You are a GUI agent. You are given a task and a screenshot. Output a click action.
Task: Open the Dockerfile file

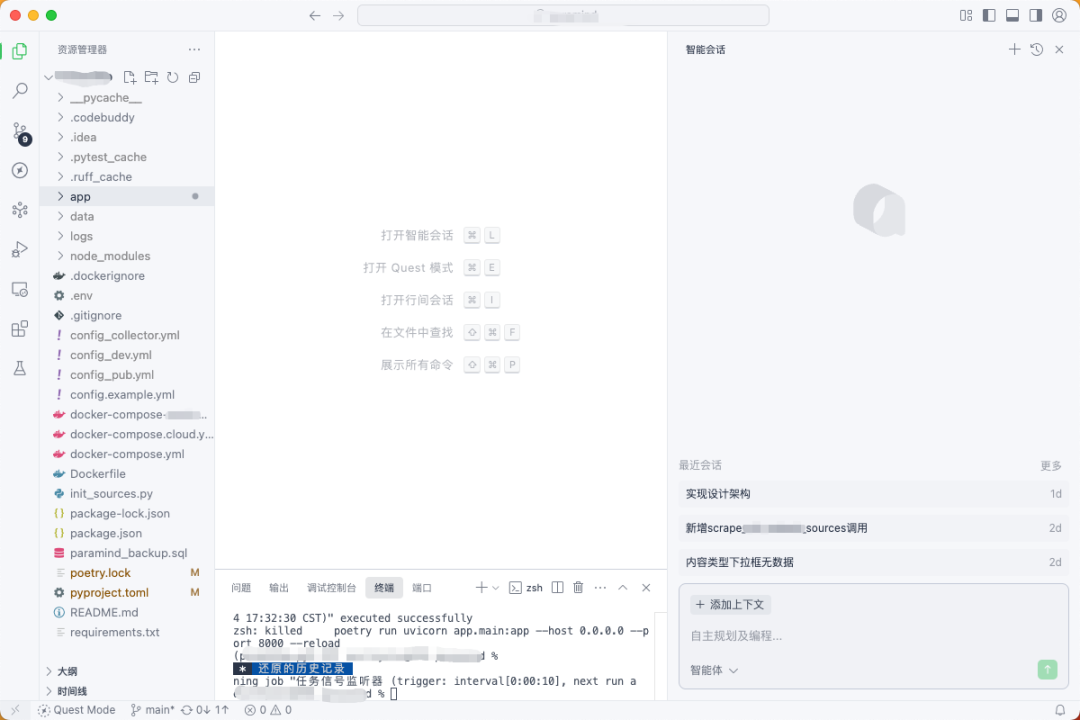click(x=127, y=473)
